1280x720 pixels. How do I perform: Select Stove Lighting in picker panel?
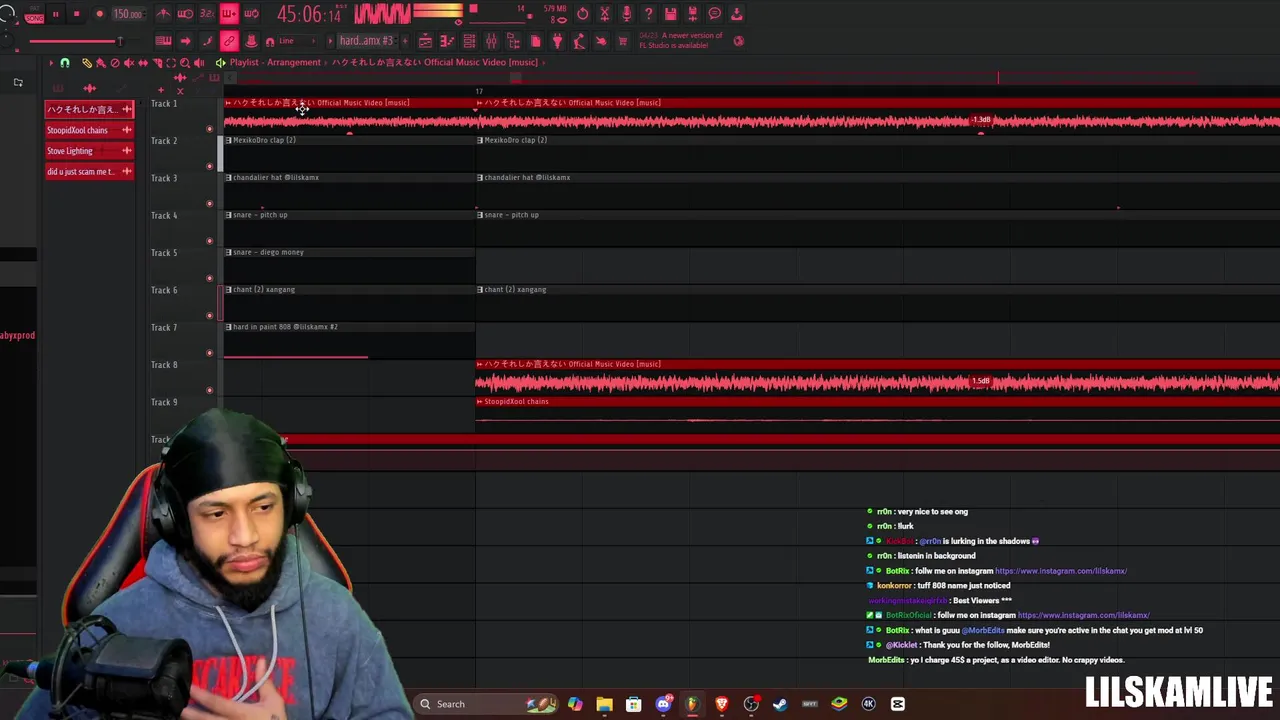[88, 151]
